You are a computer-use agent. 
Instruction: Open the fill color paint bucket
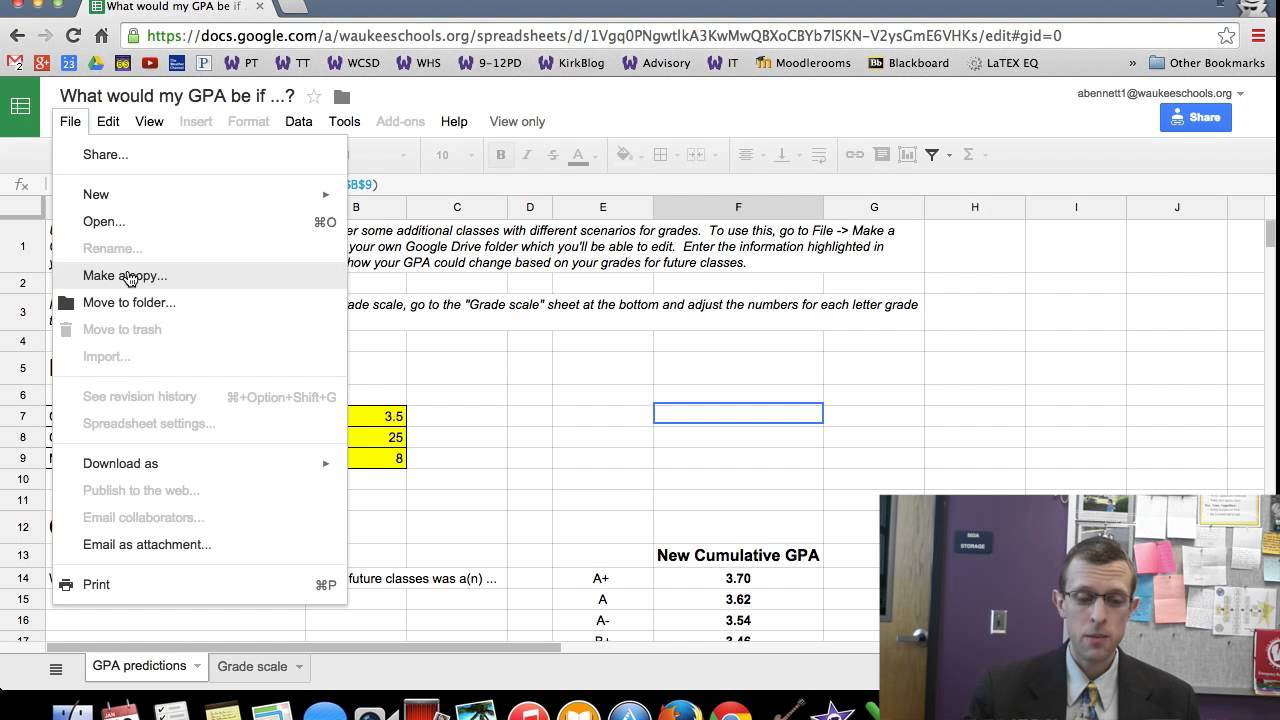[x=624, y=155]
